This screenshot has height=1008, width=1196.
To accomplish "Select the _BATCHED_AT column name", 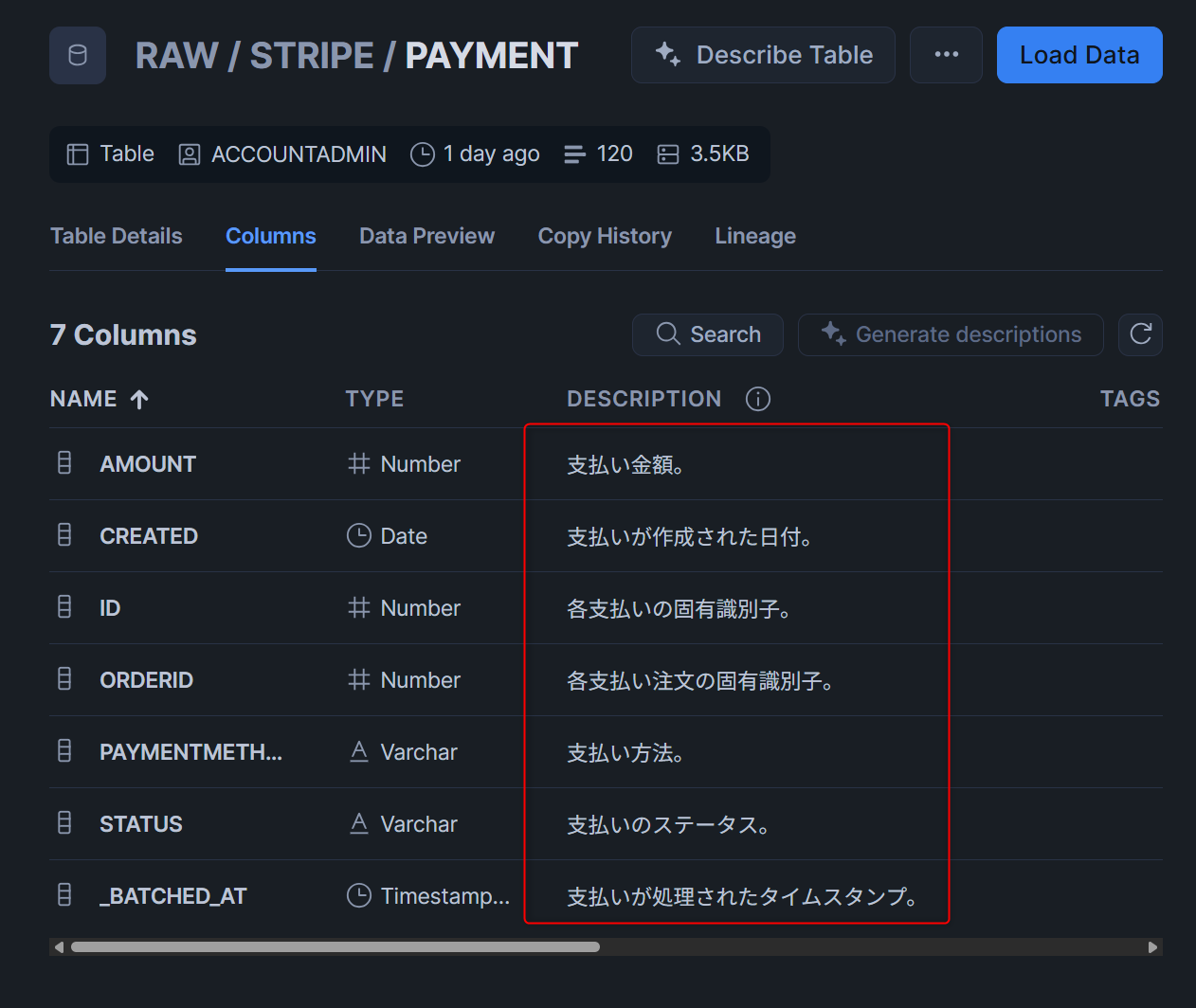I will pos(173,896).
